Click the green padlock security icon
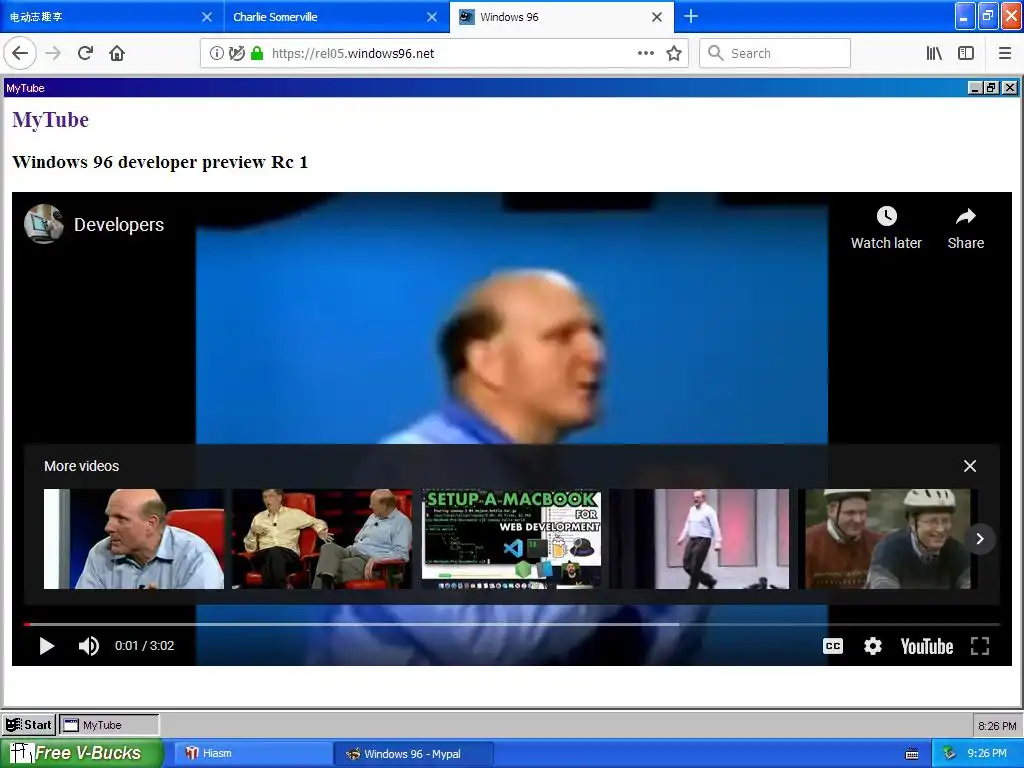Viewport: 1024px width, 768px height. [x=257, y=54]
